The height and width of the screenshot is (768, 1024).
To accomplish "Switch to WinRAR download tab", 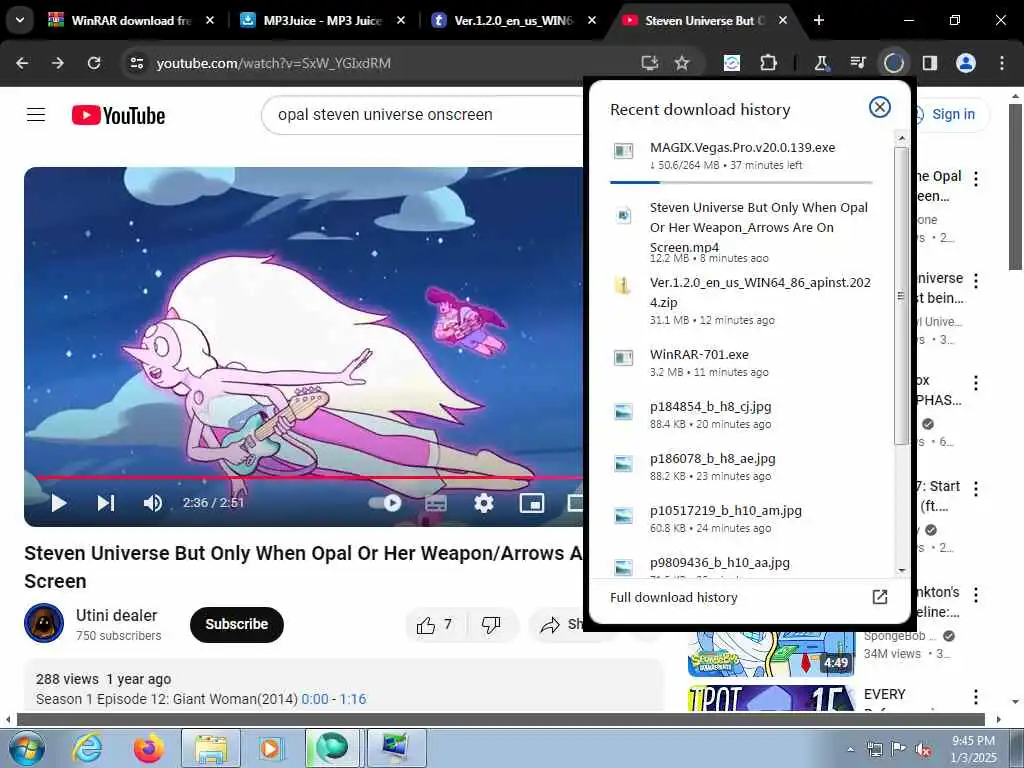I will click(x=133, y=21).
